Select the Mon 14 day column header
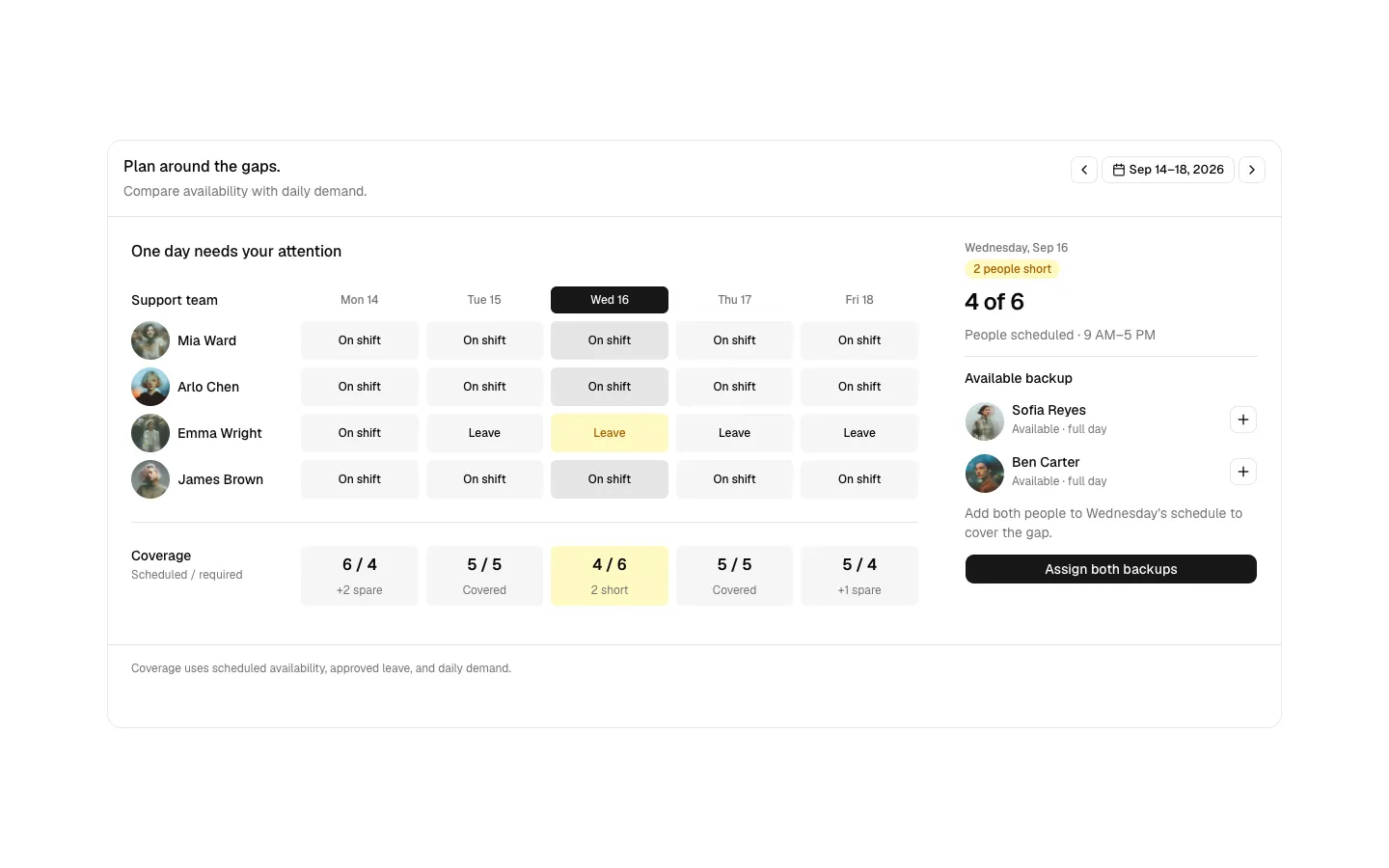 [360, 300]
